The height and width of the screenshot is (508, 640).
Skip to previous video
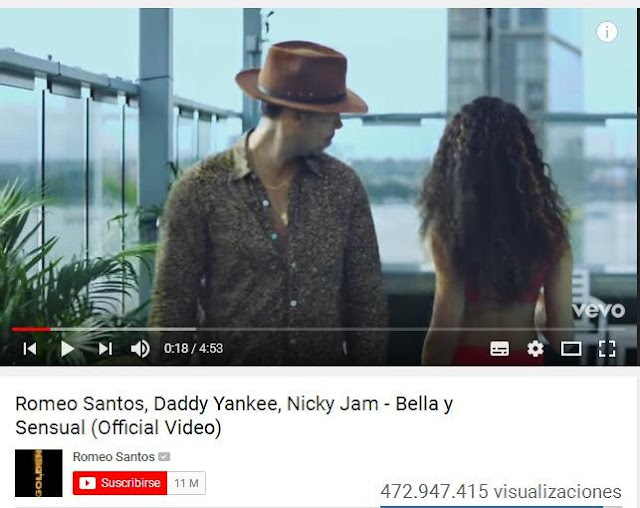(x=30, y=348)
